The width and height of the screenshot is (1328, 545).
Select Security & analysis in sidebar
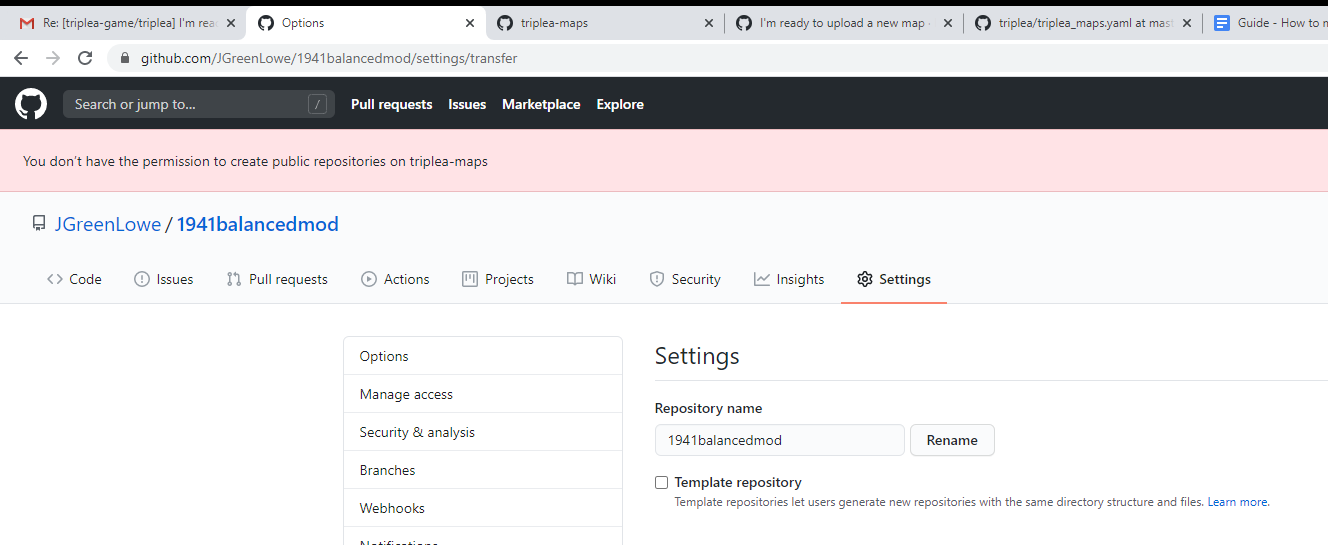click(483, 432)
